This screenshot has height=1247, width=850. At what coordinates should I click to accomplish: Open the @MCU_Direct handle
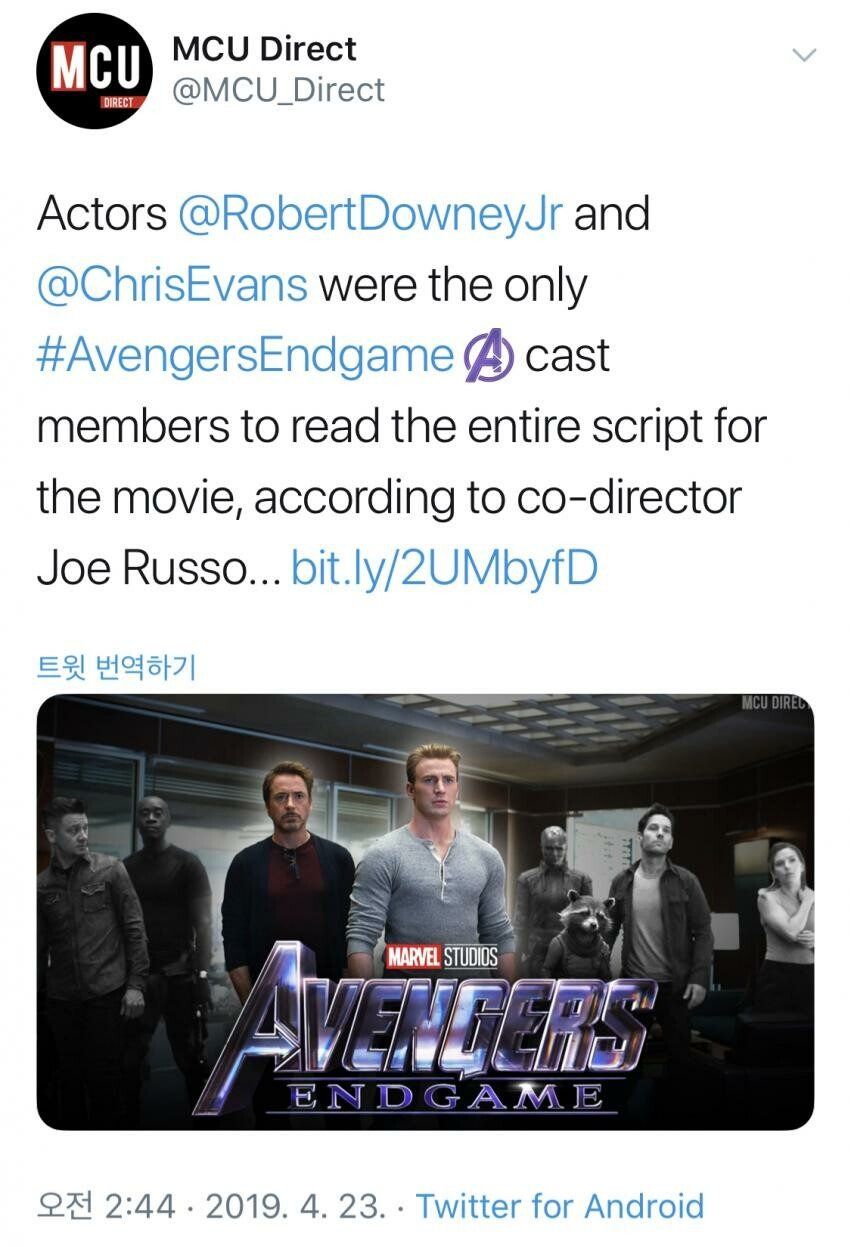click(278, 90)
